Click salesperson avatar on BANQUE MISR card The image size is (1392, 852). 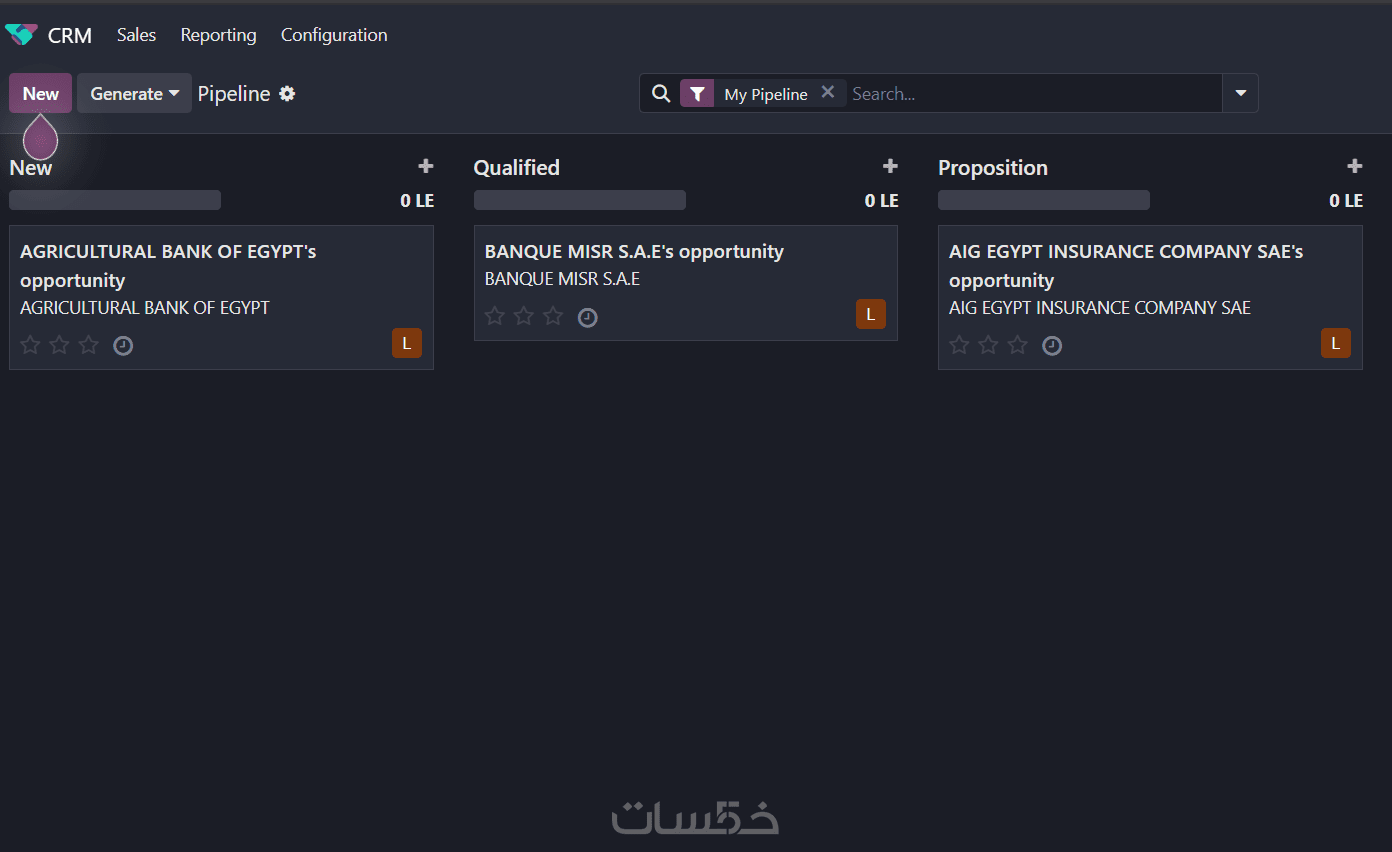tap(871, 314)
